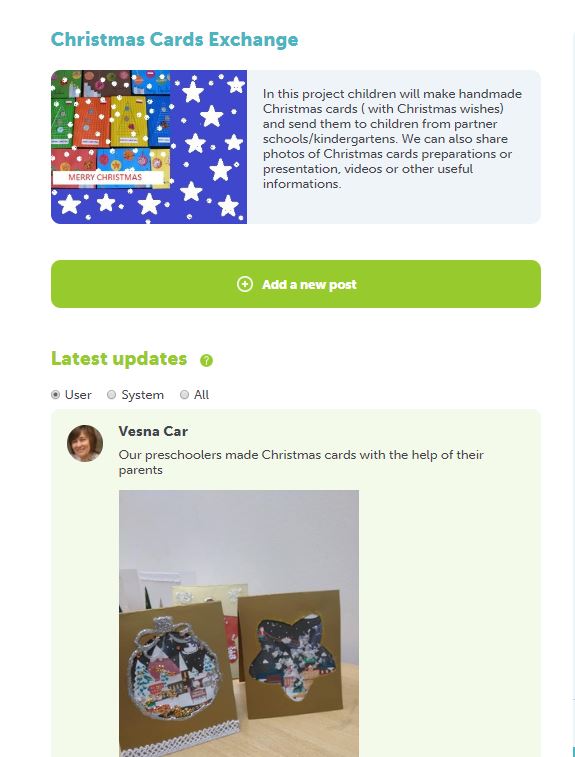This screenshot has height=757, width=575.
Task: Click the Christmas Cards Exchange title
Action: coord(174,40)
